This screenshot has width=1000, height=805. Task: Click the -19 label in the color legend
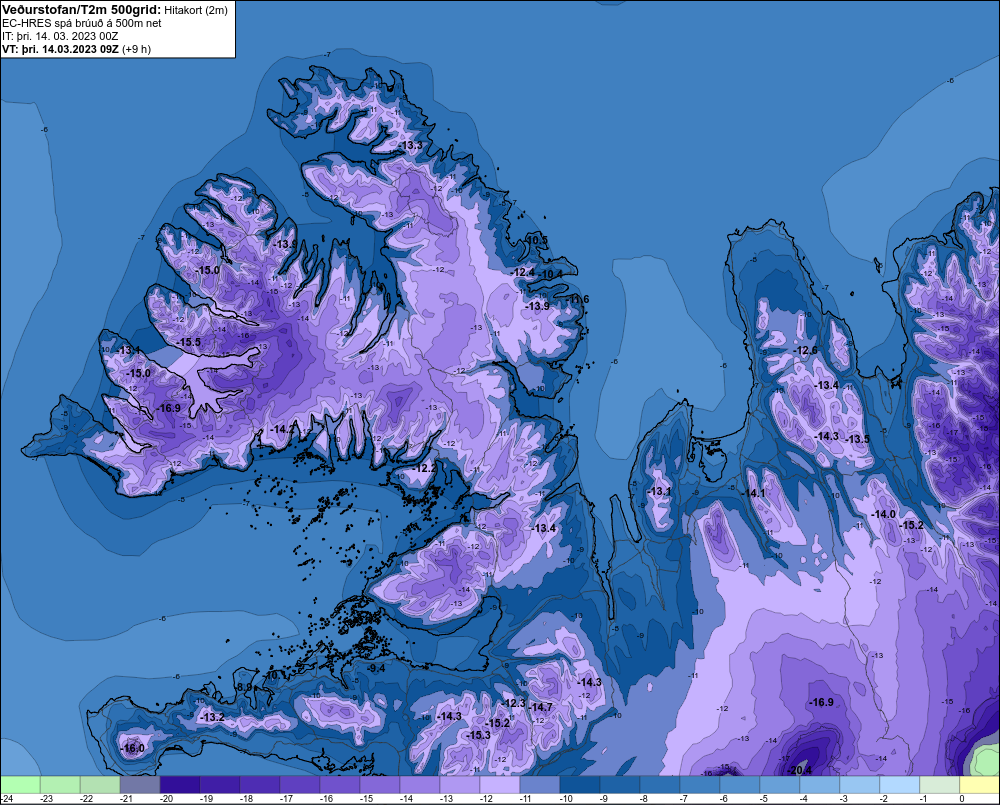[x=207, y=799]
